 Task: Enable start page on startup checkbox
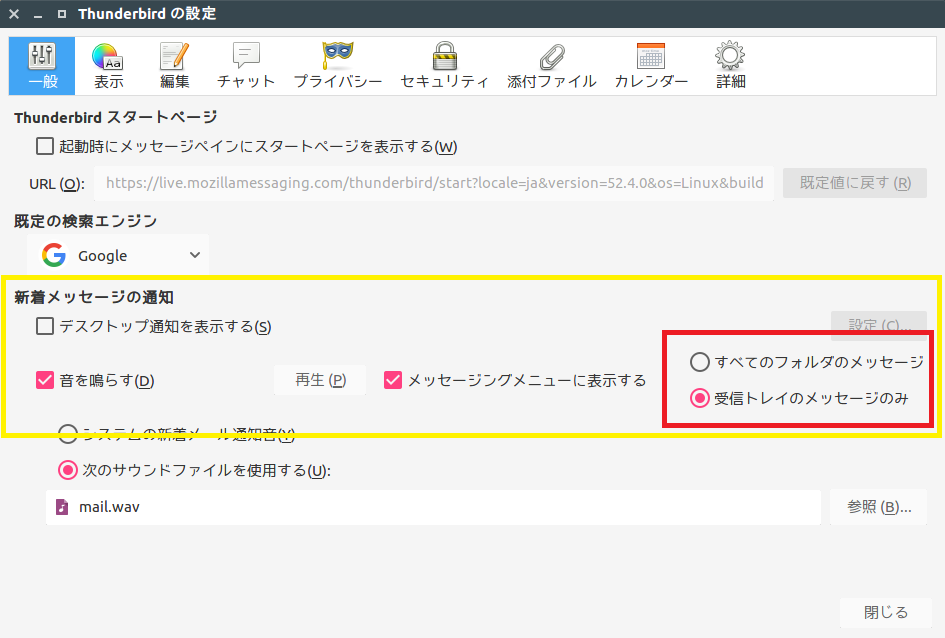tap(45, 146)
